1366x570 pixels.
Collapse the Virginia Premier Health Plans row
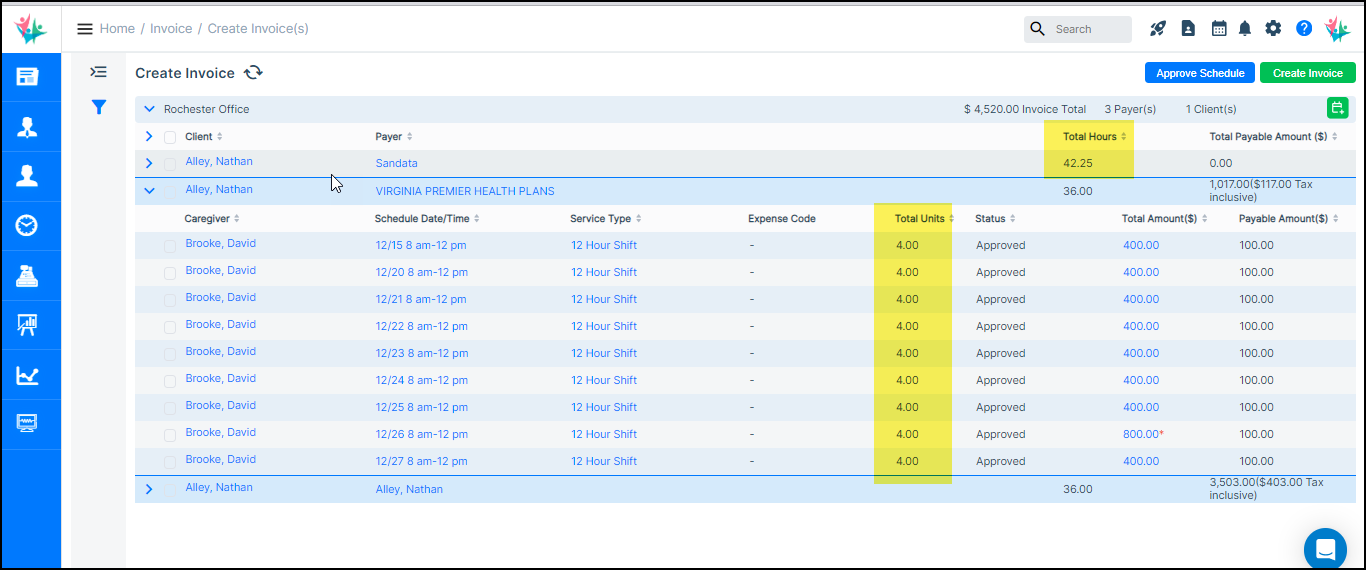click(x=149, y=191)
